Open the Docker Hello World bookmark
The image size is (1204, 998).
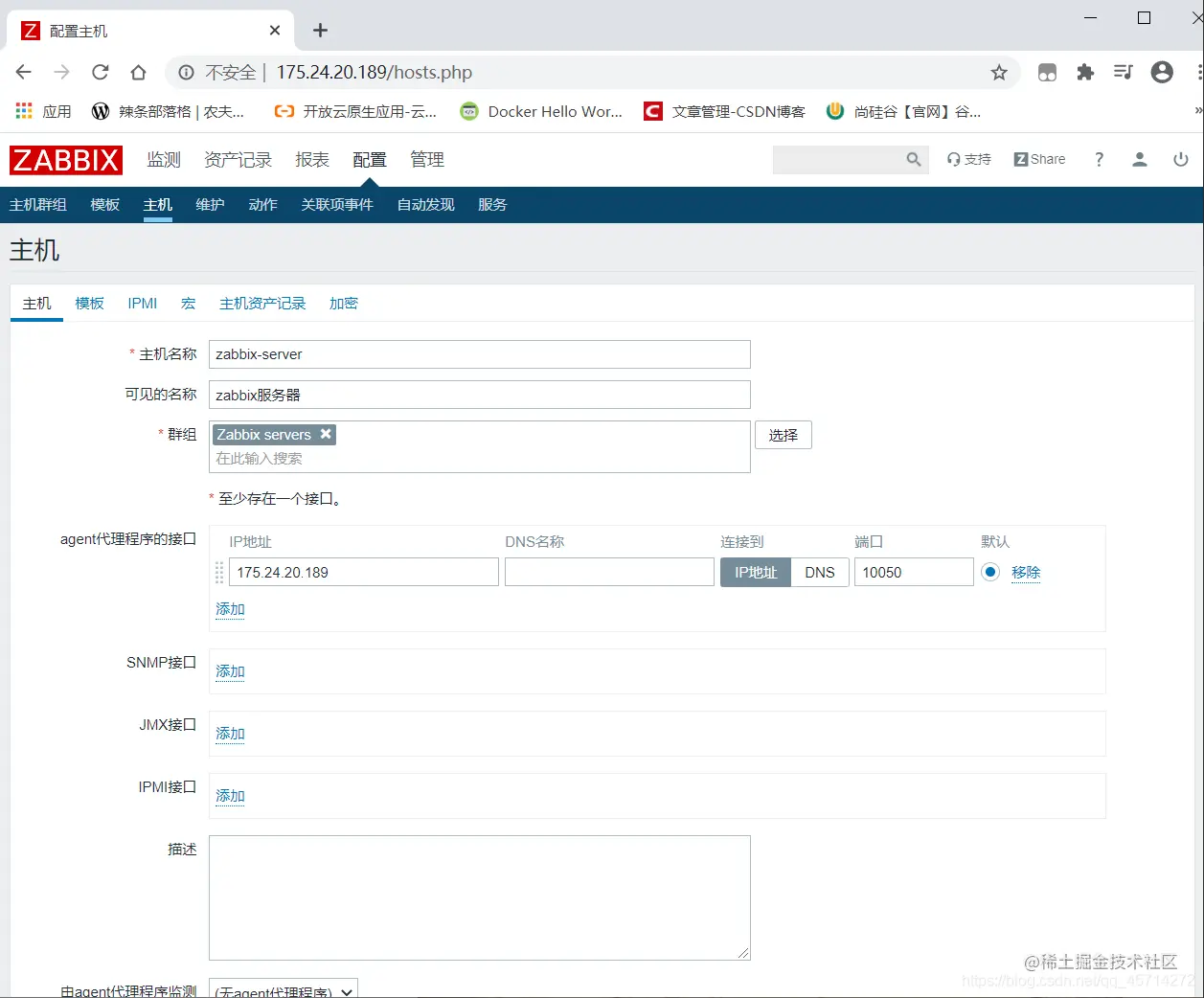[x=541, y=111]
